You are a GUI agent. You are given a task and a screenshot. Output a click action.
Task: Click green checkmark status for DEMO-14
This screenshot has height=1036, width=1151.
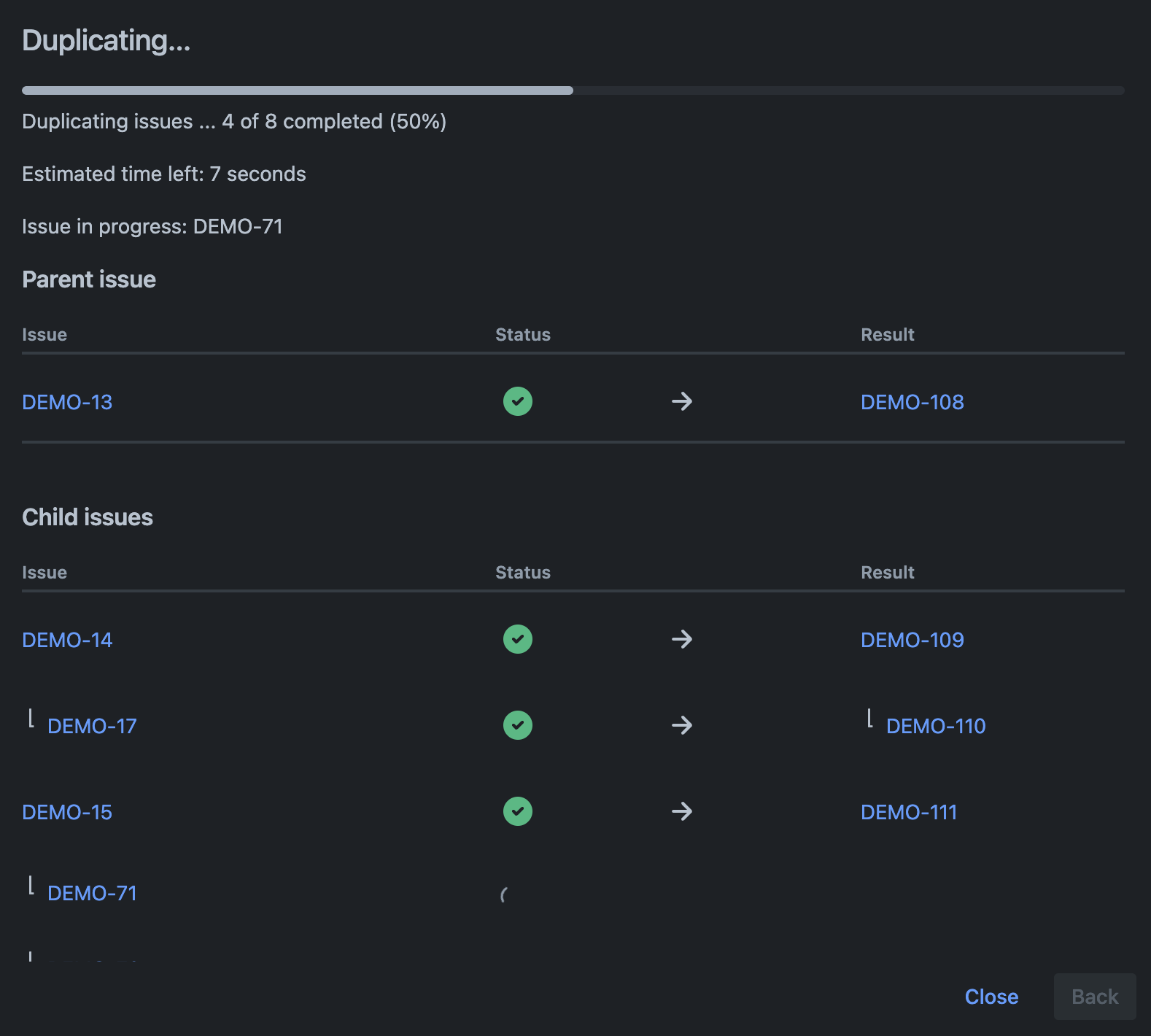click(x=517, y=639)
